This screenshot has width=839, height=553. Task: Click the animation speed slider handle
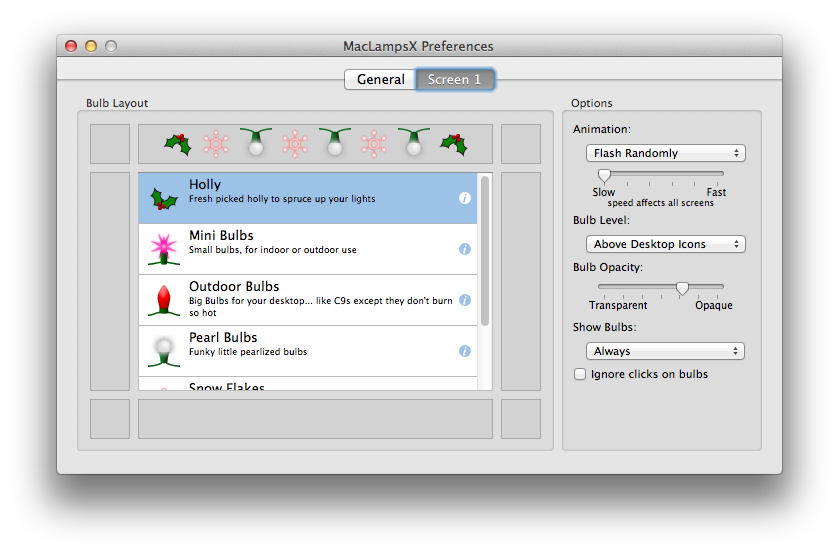[x=604, y=176]
